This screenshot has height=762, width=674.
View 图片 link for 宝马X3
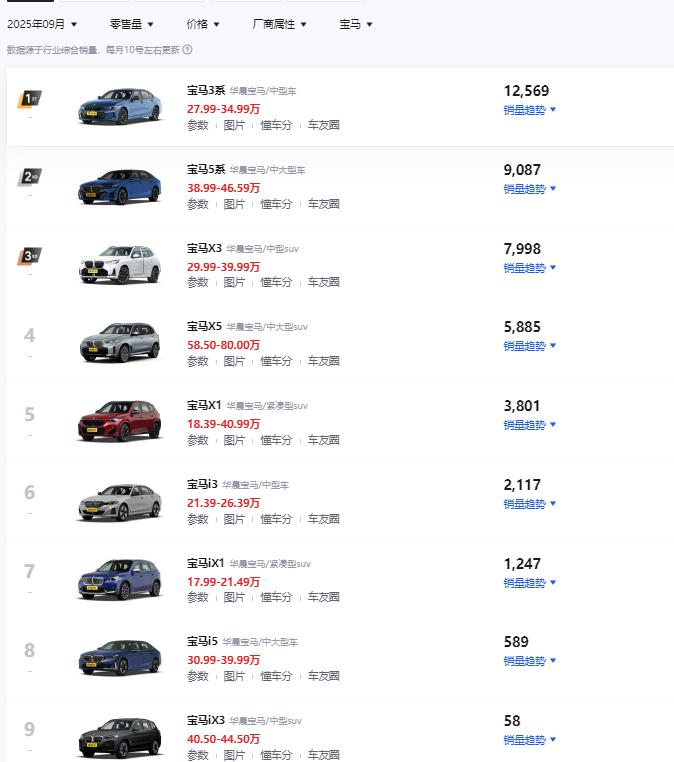(x=234, y=282)
